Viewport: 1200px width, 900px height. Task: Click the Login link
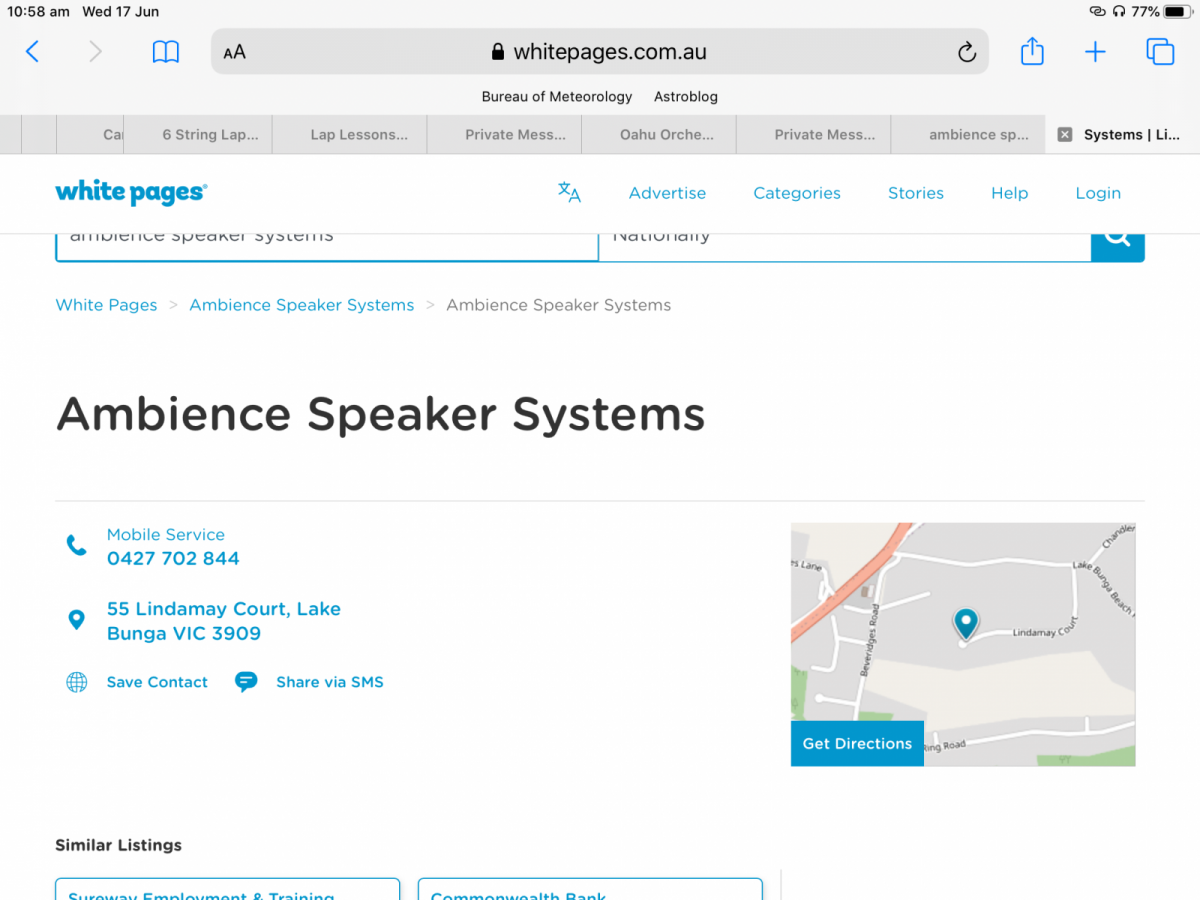click(1098, 193)
